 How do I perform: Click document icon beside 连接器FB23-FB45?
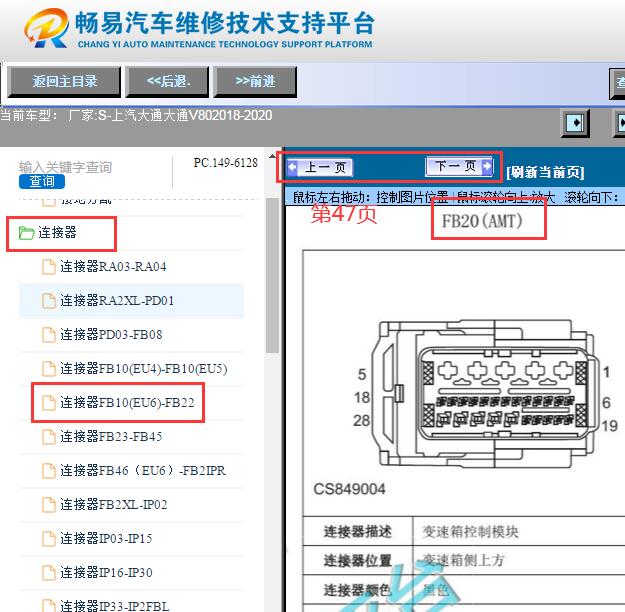point(49,437)
